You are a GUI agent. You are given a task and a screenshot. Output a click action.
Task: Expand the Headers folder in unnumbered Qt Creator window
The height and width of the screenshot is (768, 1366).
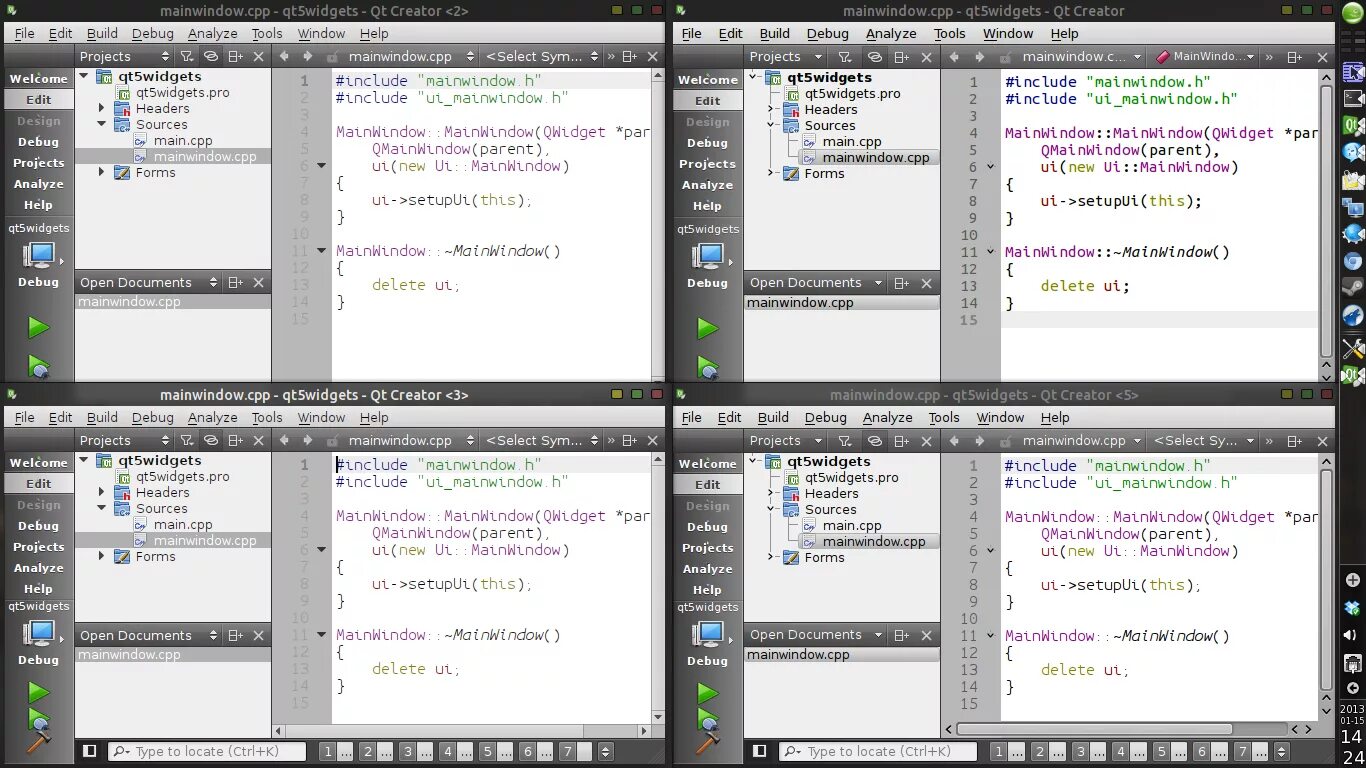[772, 110]
